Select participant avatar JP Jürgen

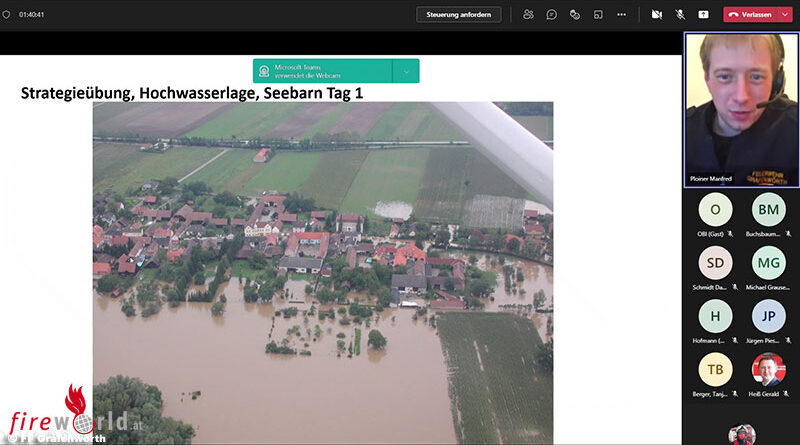pyautogui.click(x=768, y=316)
